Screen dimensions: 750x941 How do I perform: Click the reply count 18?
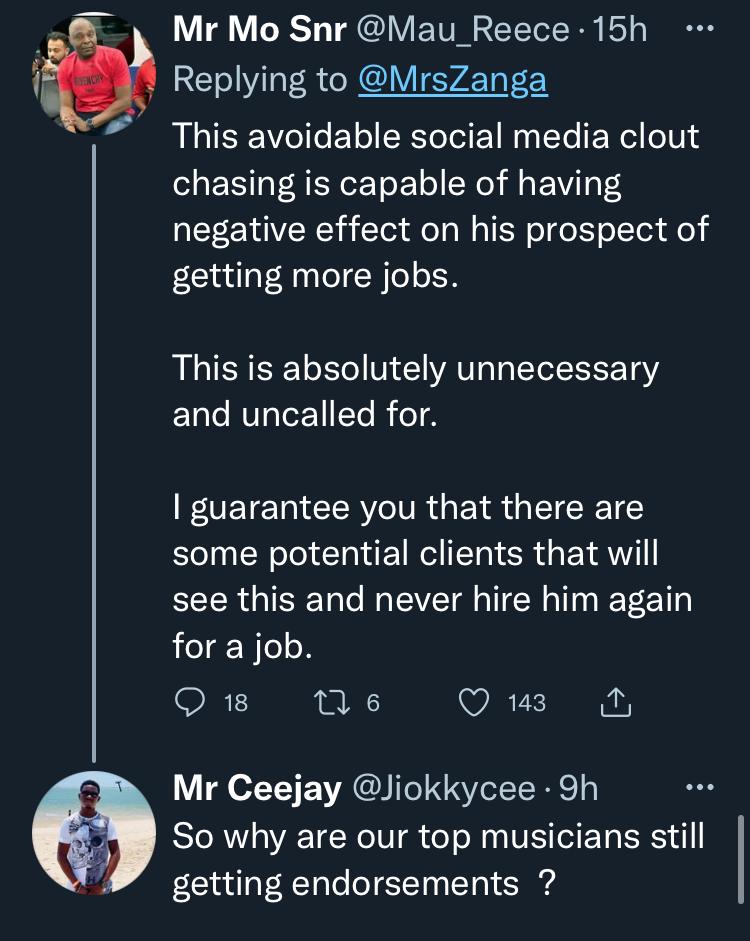coord(235,704)
